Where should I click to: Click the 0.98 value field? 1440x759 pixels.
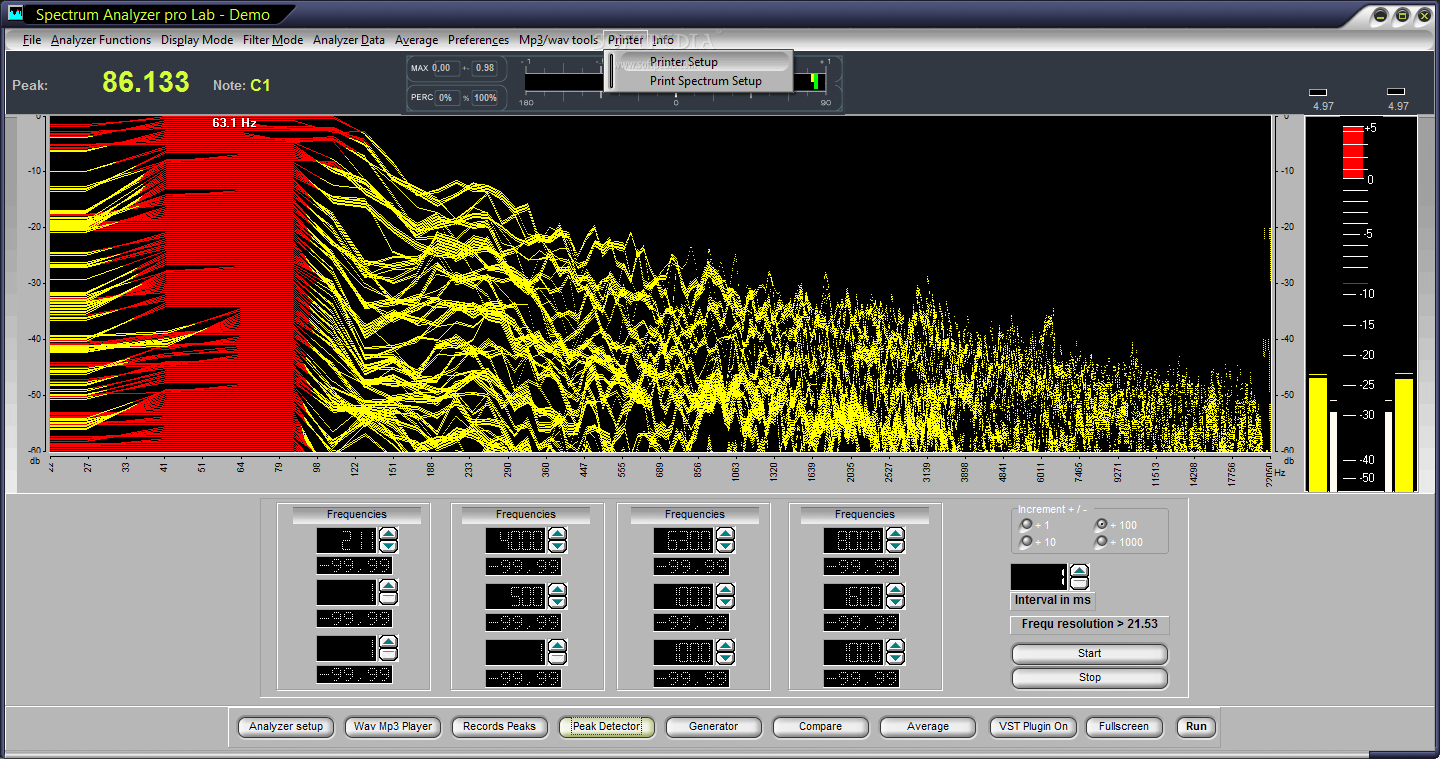[485, 68]
